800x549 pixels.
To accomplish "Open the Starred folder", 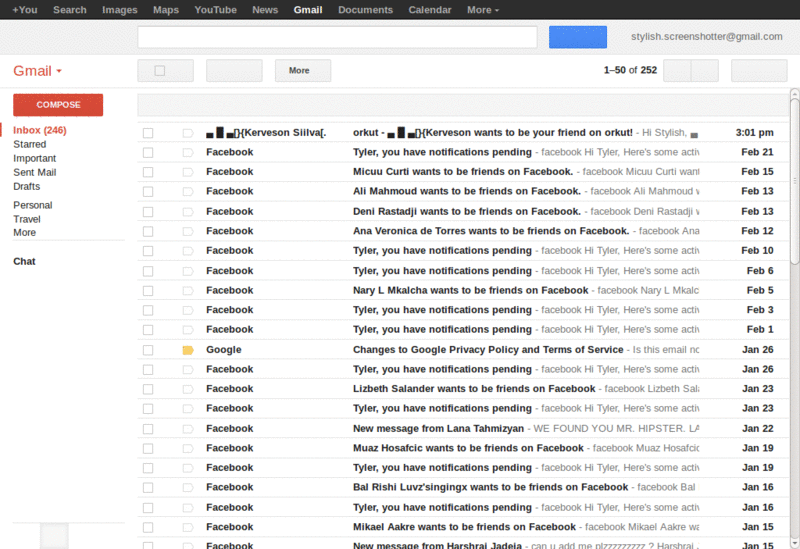I will (x=30, y=144).
